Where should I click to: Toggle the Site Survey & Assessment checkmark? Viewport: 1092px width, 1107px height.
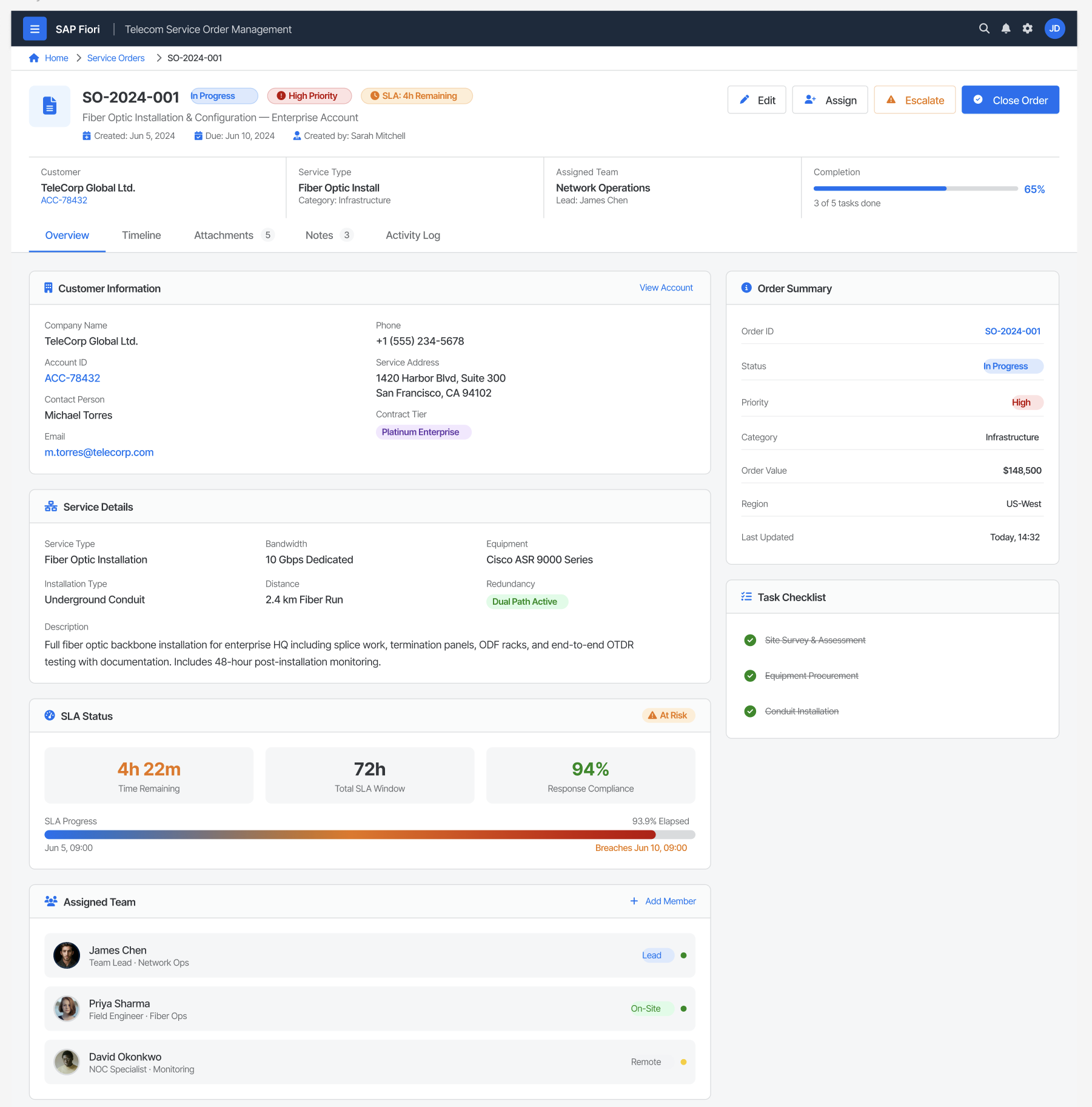(750, 640)
